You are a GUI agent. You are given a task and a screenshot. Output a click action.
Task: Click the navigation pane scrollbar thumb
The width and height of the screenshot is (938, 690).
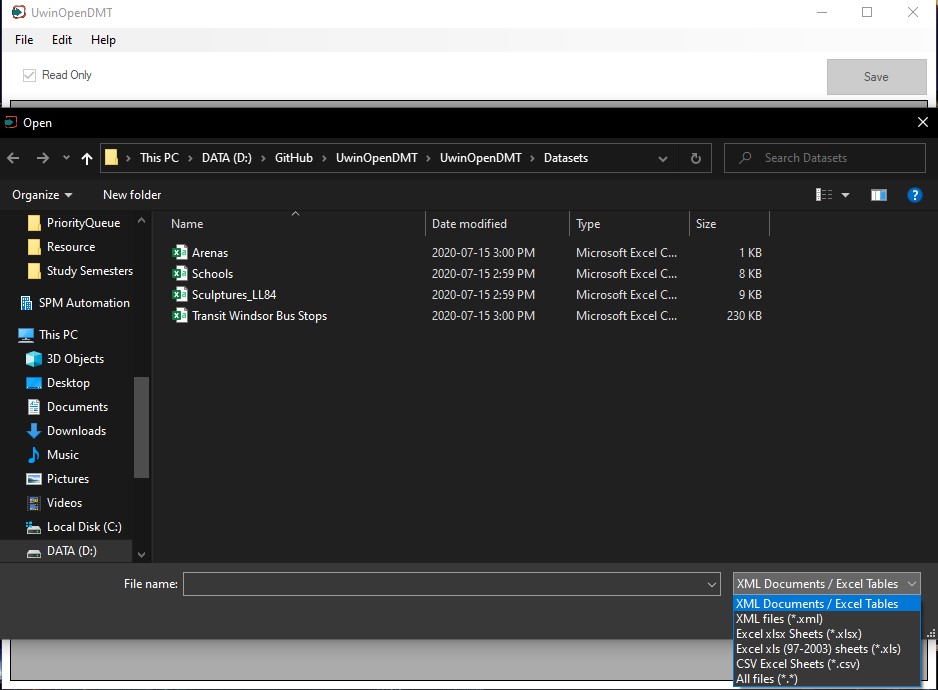click(x=141, y=427)
